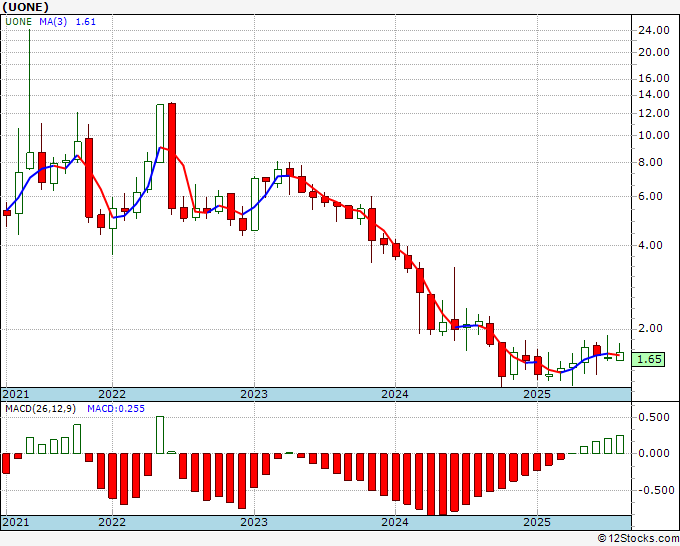This screenshot has width=680, height=546.
Task: Click the 2023 marker on price timeline
Action: coord(254,394)
